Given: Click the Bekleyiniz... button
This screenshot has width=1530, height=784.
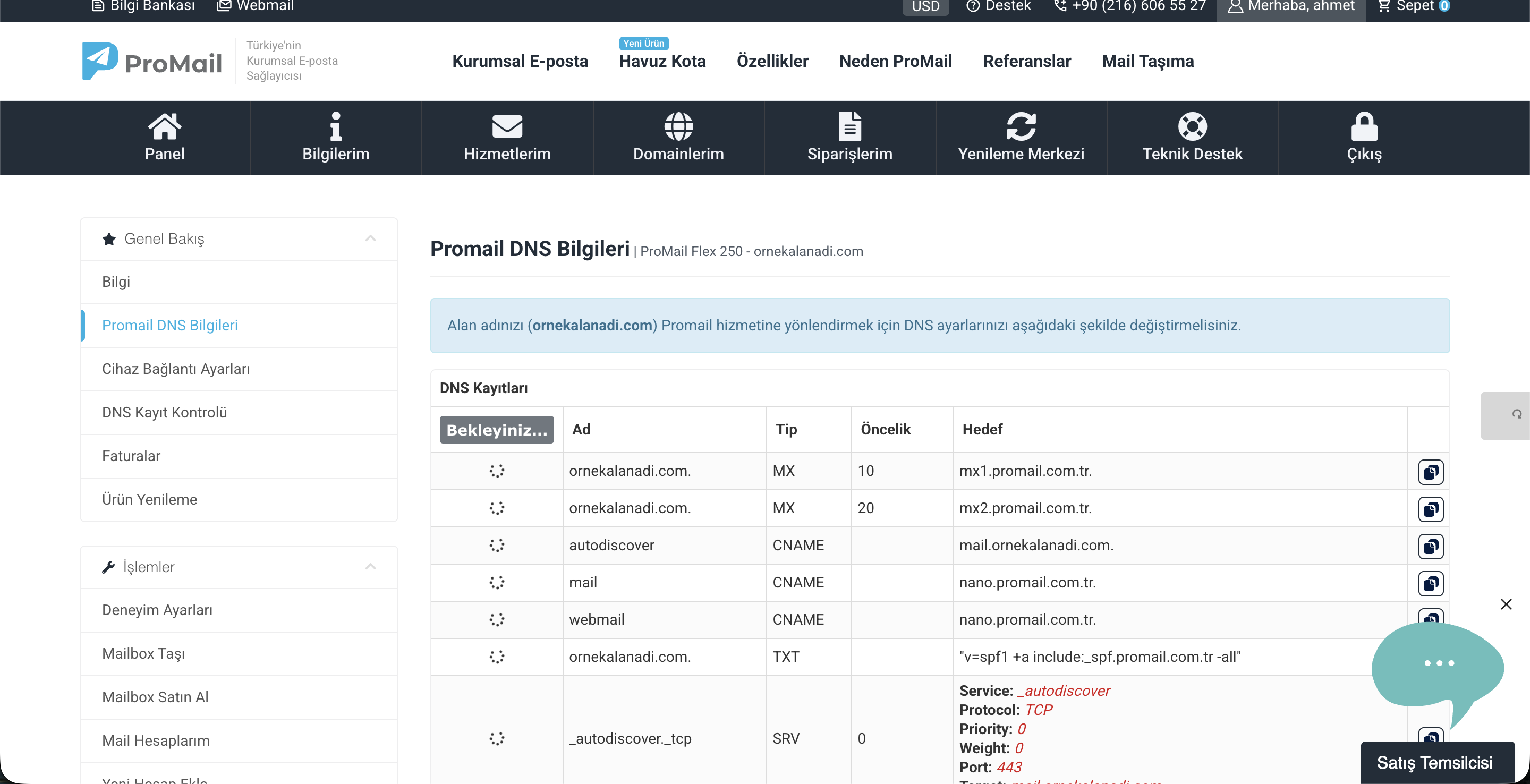Looking at the screenshot, I should [497, 429].
